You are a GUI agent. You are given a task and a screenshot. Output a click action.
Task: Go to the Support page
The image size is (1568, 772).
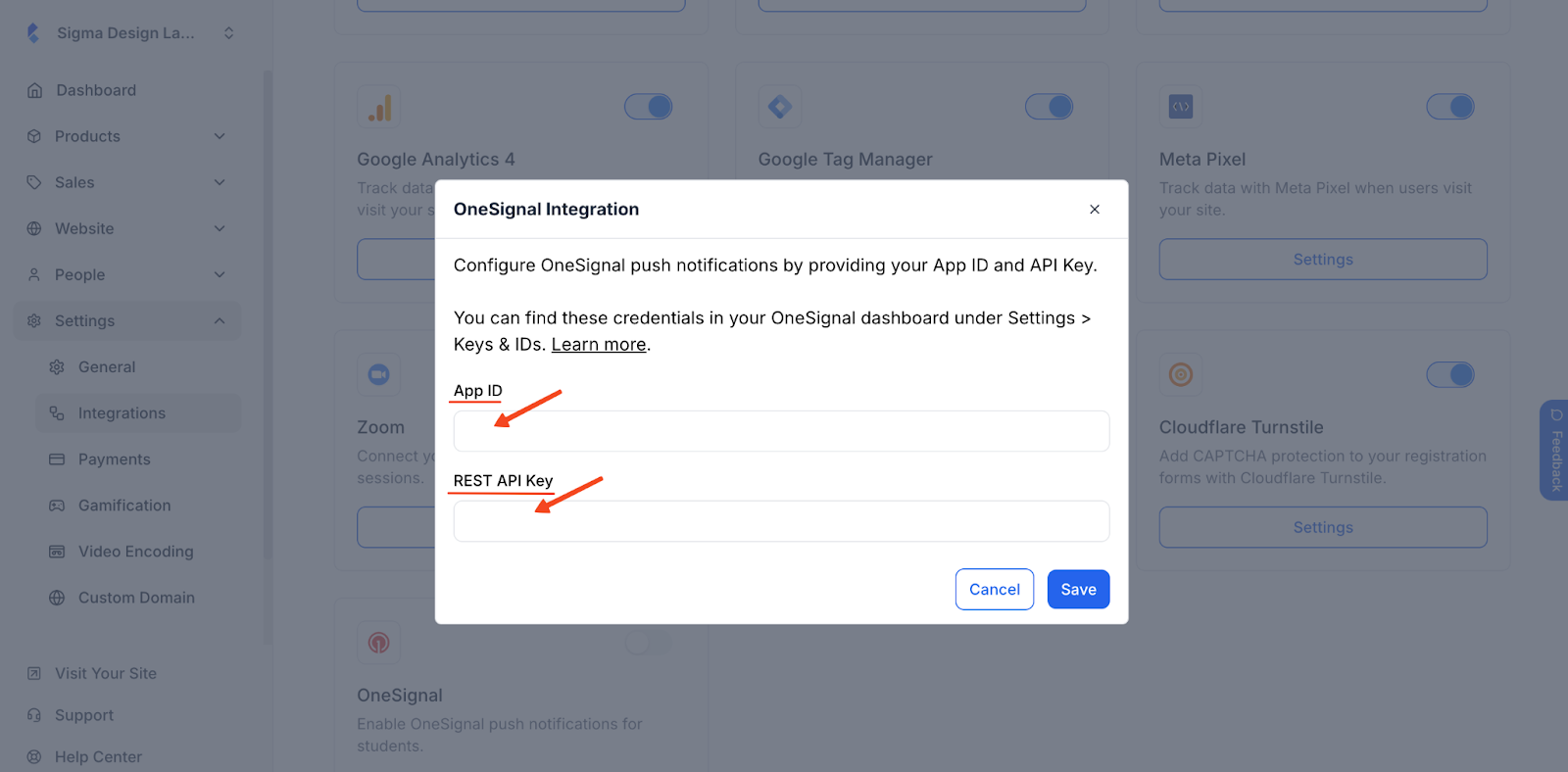[x=82, y=714]
